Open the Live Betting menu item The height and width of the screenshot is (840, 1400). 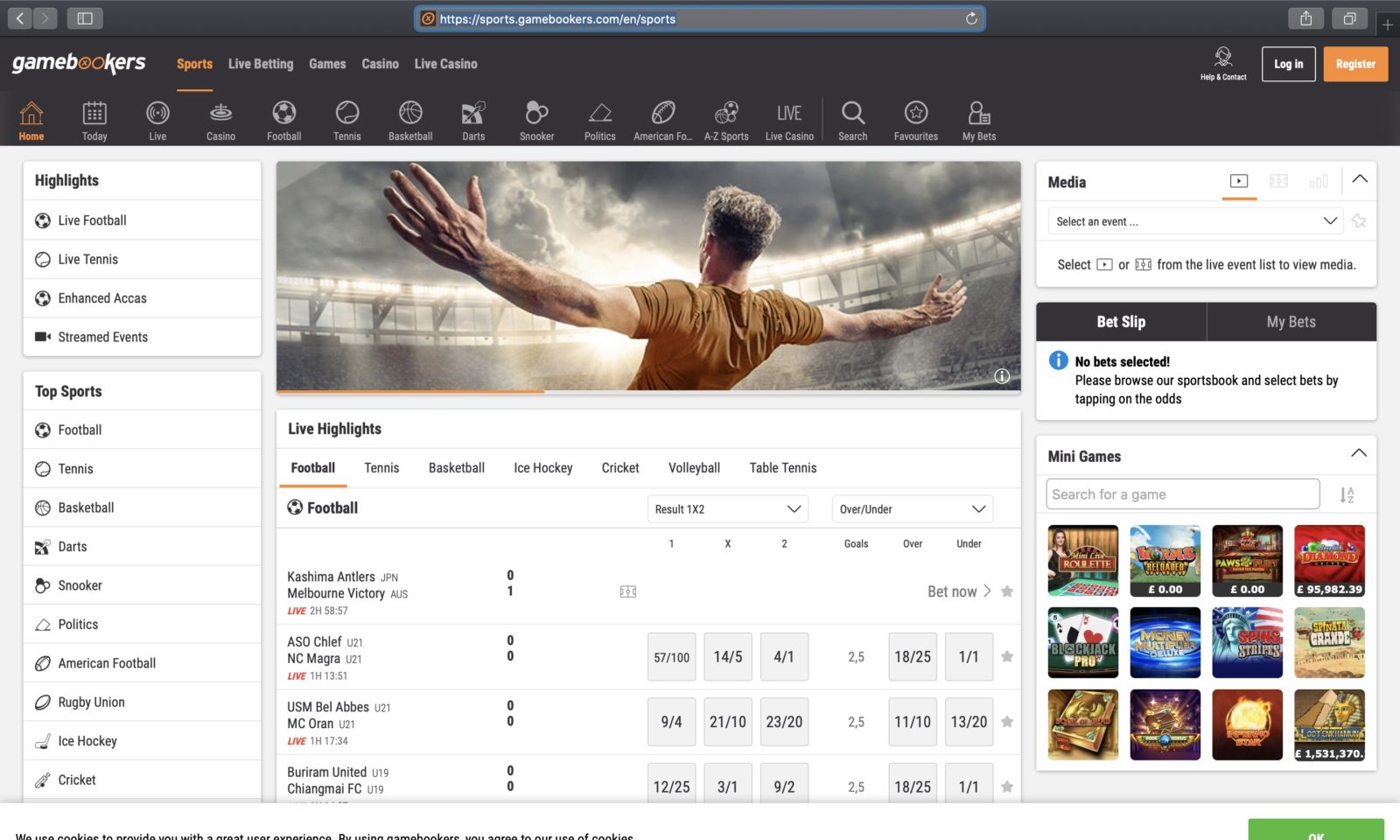pyautogui.click(x=260, y=63)
